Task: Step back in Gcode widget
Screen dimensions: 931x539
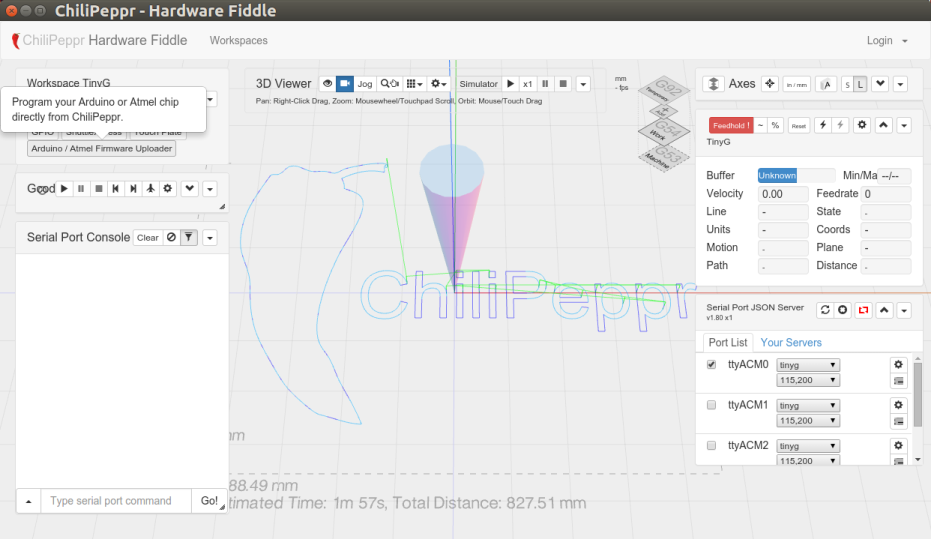Action: [116, 189]
